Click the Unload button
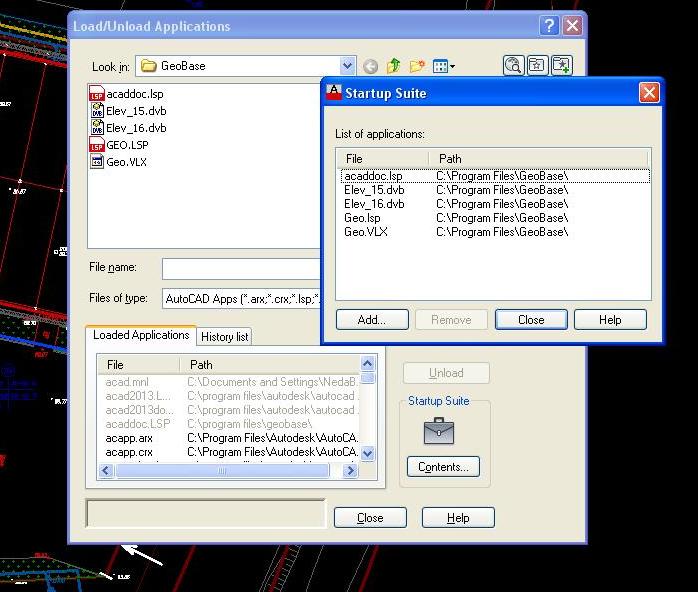The width and height of the screenshot is (698, 592). 446,373
